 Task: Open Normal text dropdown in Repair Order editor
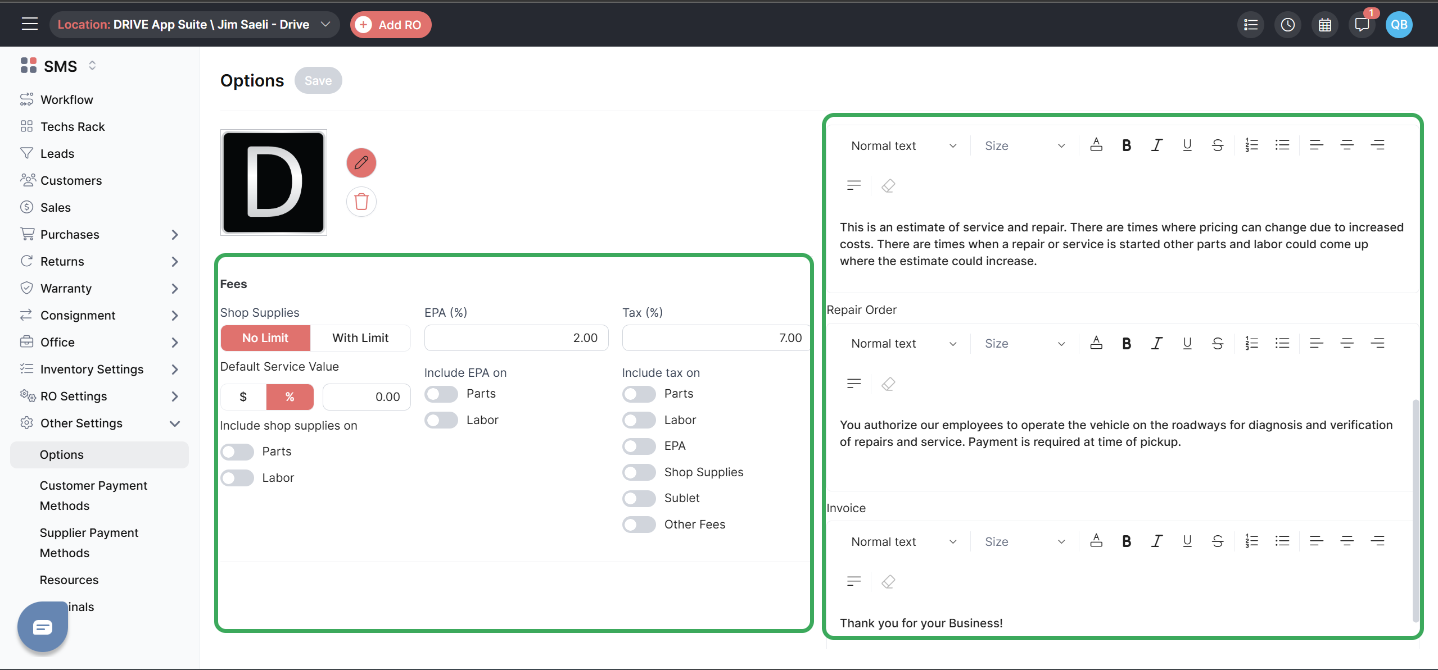904,344
